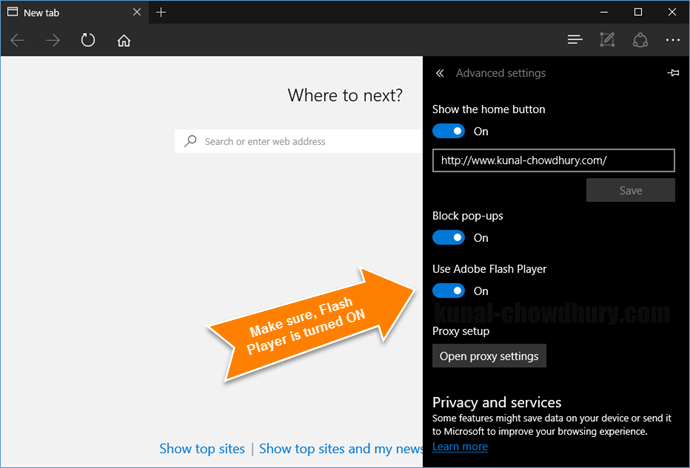Open the Share icon

640,40
